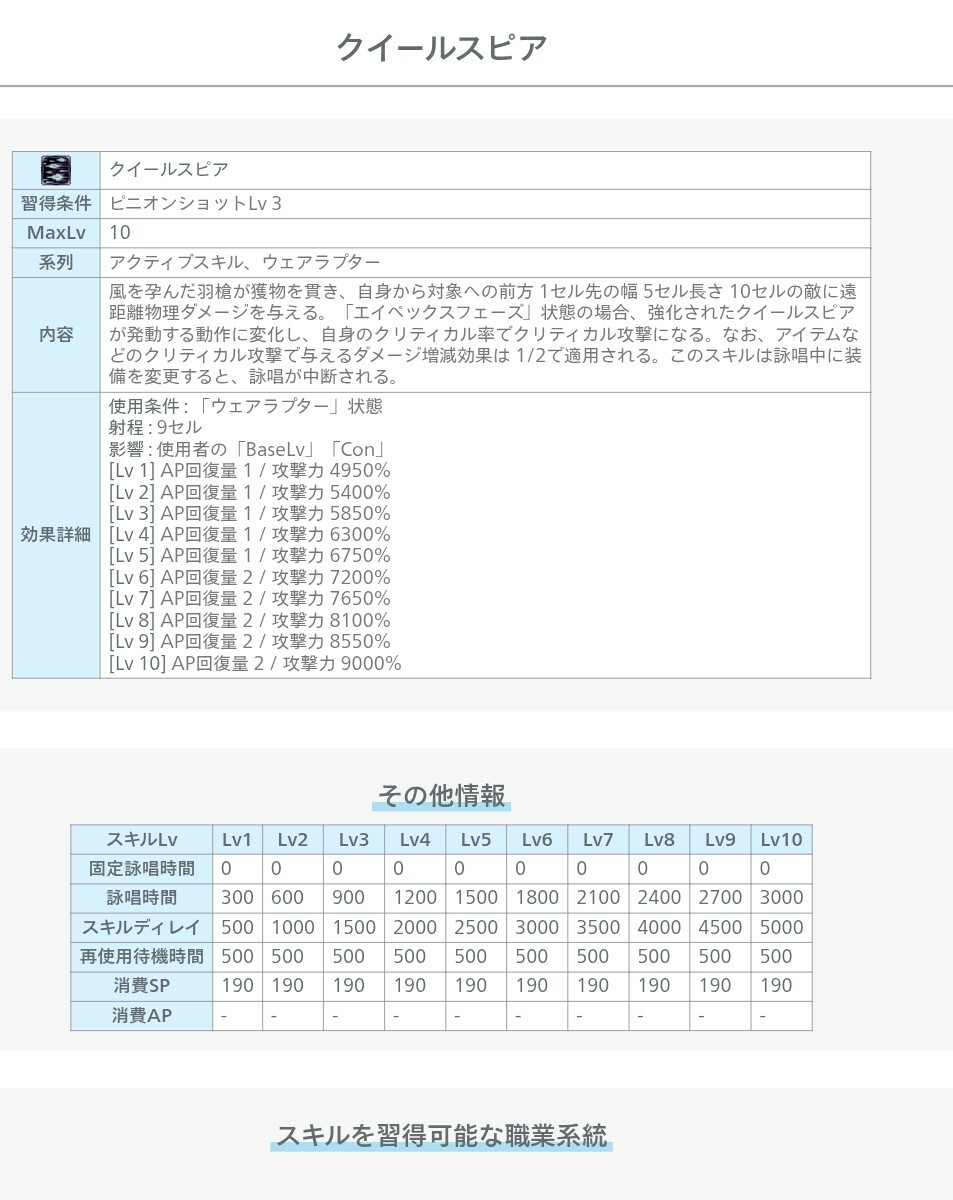This screenshot has height=1200, width=953.
Task: Click the 再使用待機時間 row header
Action: (x=141, y=957)
